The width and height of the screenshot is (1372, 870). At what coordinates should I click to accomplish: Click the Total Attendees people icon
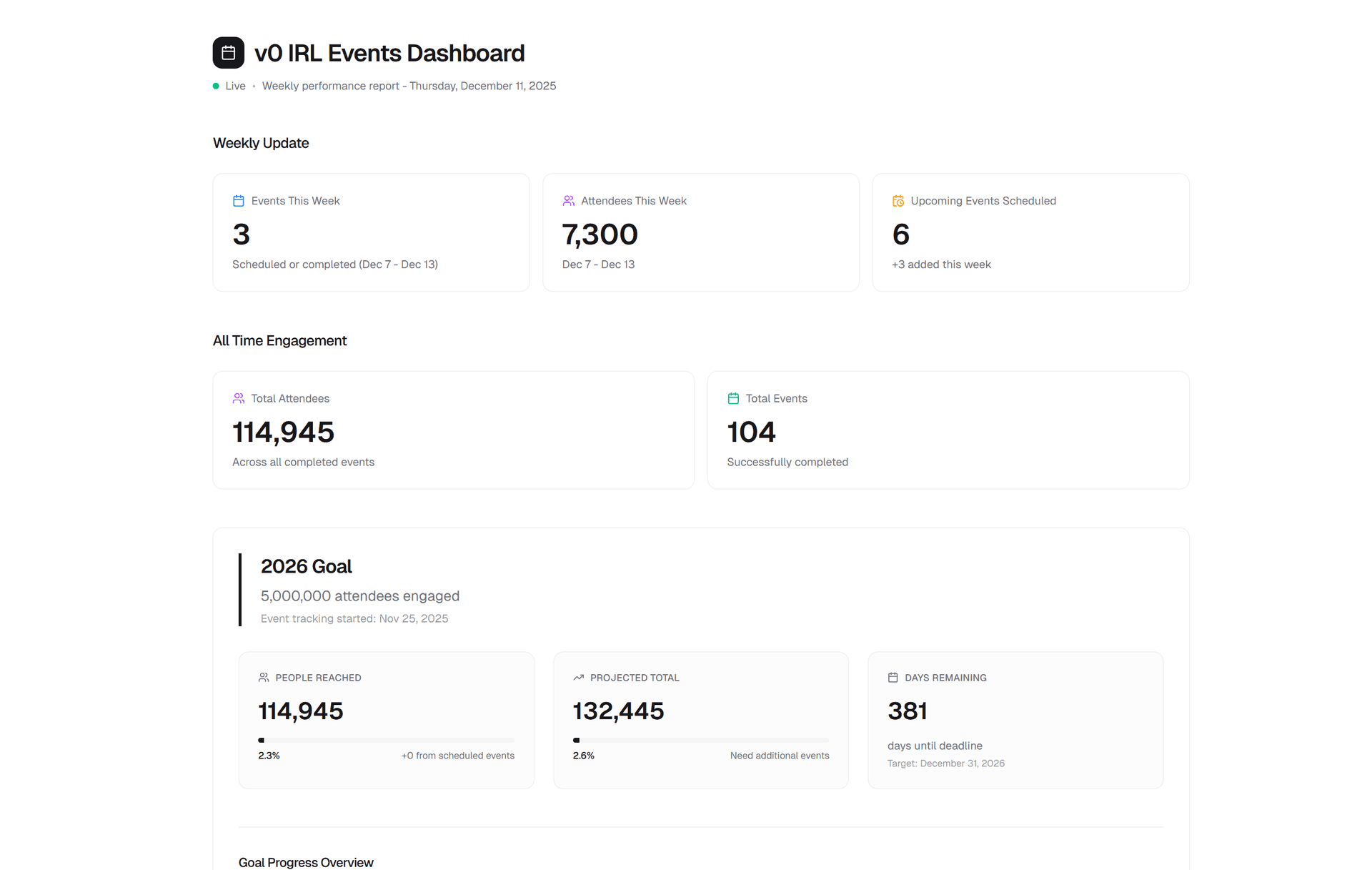click(x=239, y=398)
